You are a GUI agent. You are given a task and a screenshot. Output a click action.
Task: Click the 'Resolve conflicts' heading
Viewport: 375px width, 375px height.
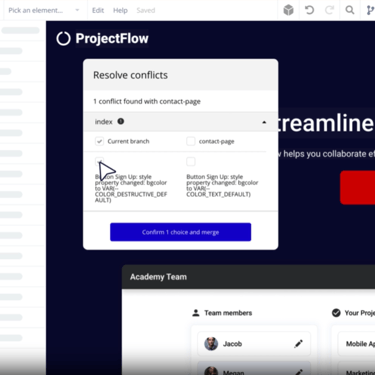point(130,75)
